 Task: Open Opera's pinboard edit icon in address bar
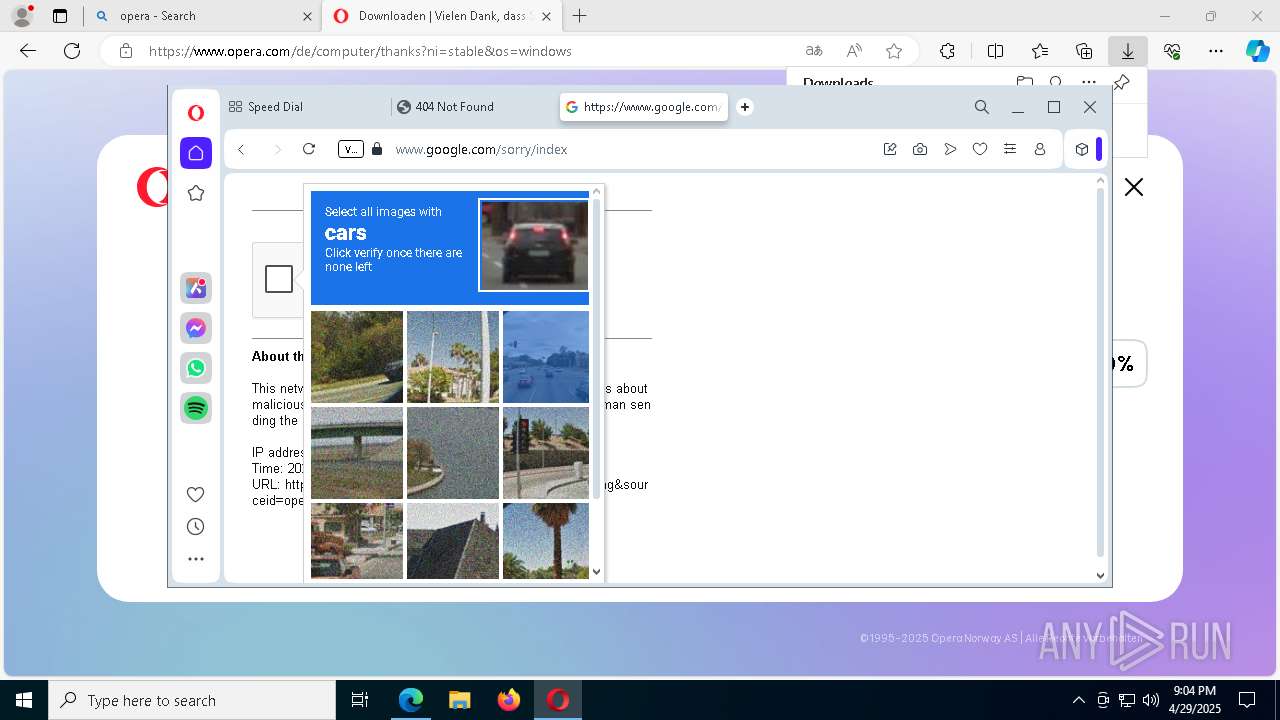[x=890, y=149]
